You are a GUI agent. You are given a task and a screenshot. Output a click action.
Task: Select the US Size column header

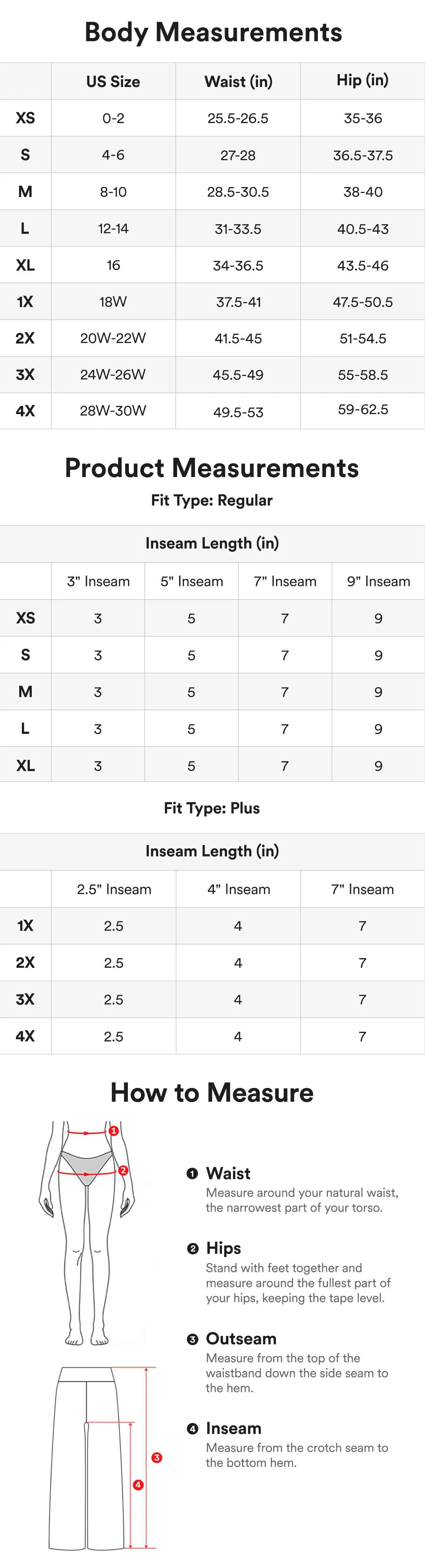pos(113,82)
